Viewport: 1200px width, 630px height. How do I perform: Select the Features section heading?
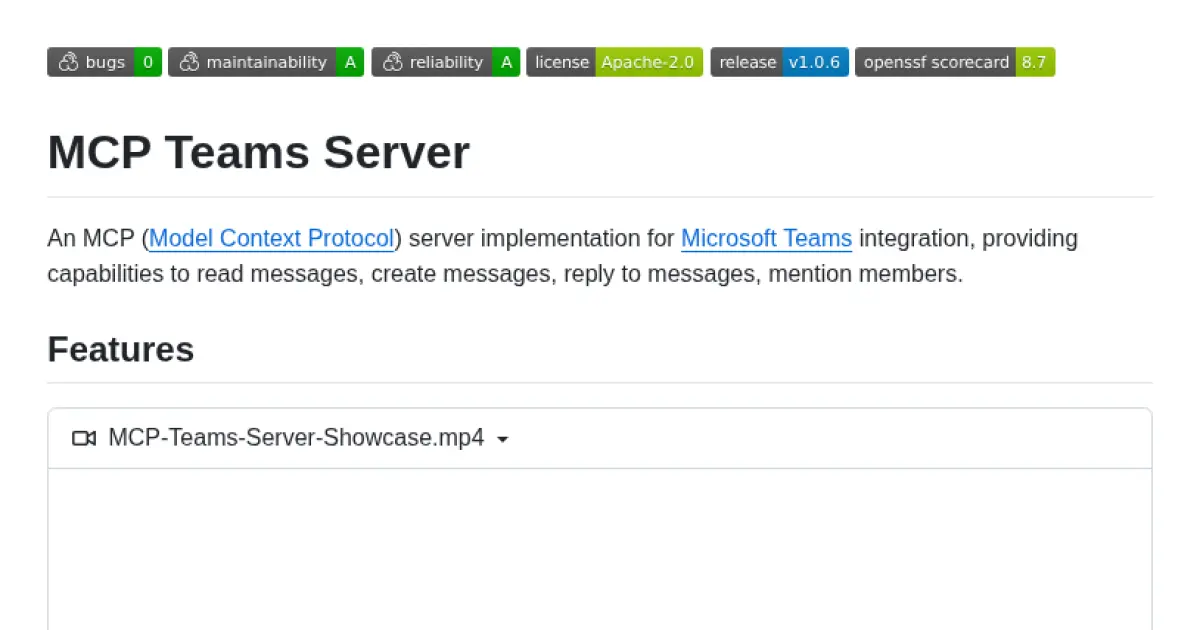pyautogui.click(x=120, y=349)
